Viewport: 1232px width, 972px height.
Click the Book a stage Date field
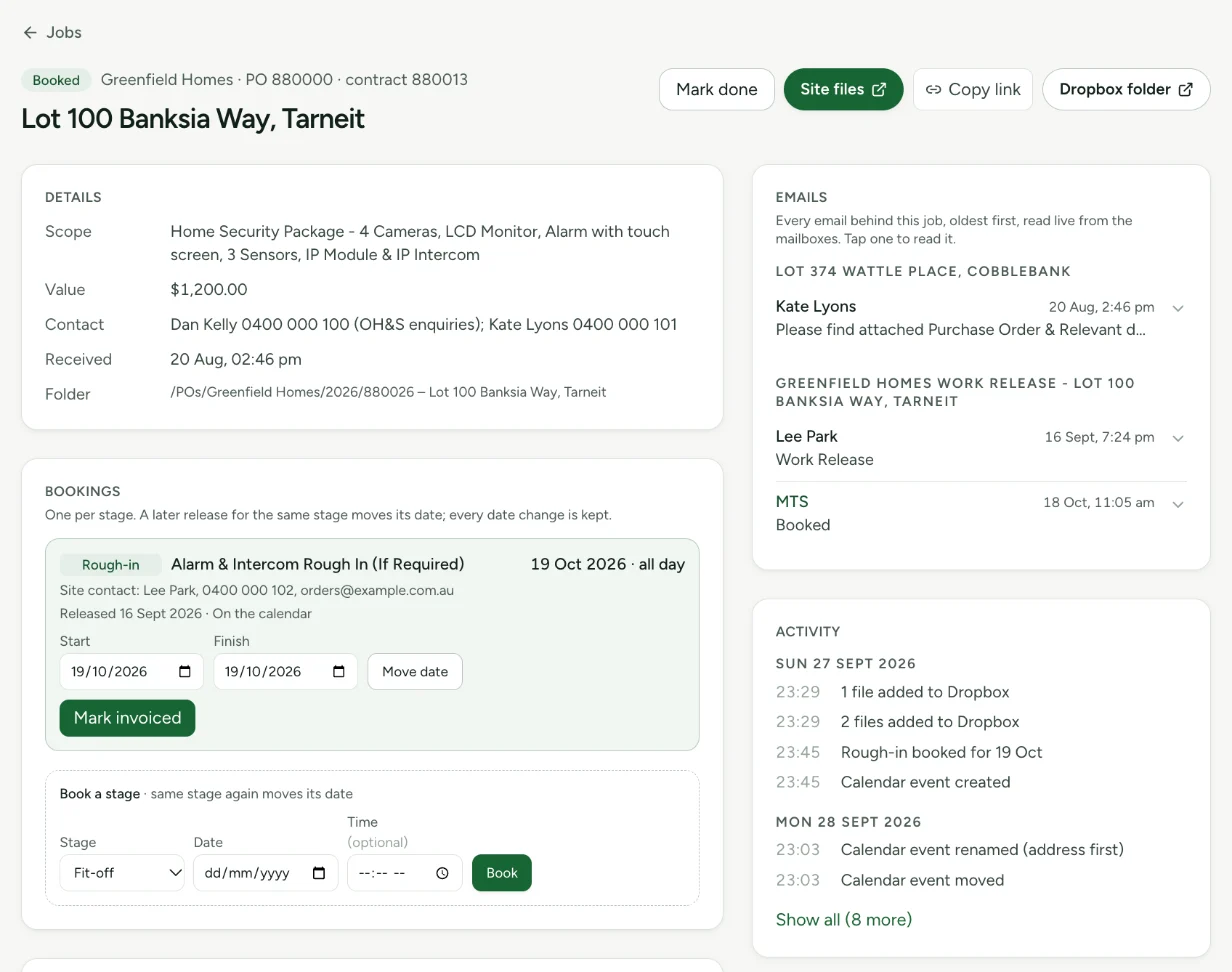point(265,873)
